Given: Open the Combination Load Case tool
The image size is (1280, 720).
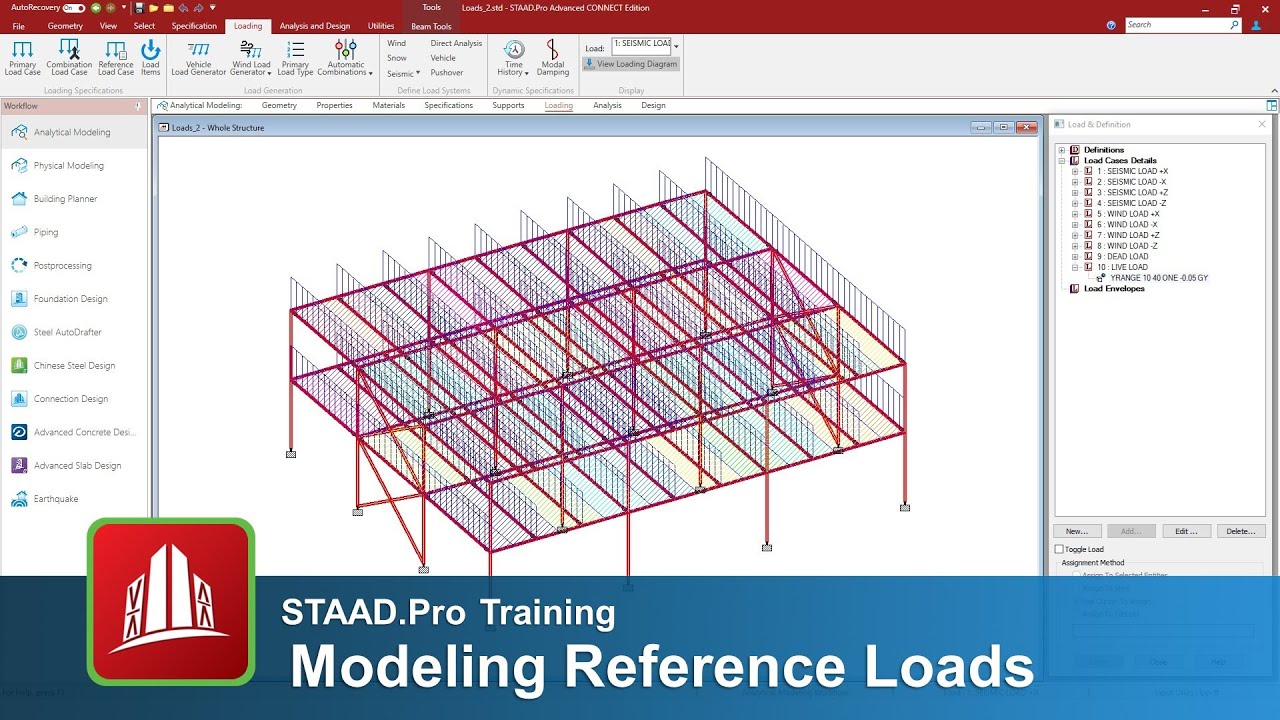Looking at the screenshot, I should [x=69, y=58].
